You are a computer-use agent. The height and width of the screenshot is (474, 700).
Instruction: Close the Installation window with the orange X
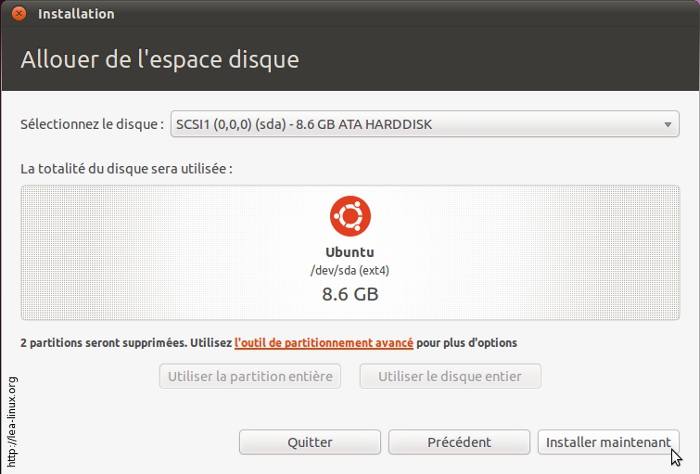coord(19,14)
